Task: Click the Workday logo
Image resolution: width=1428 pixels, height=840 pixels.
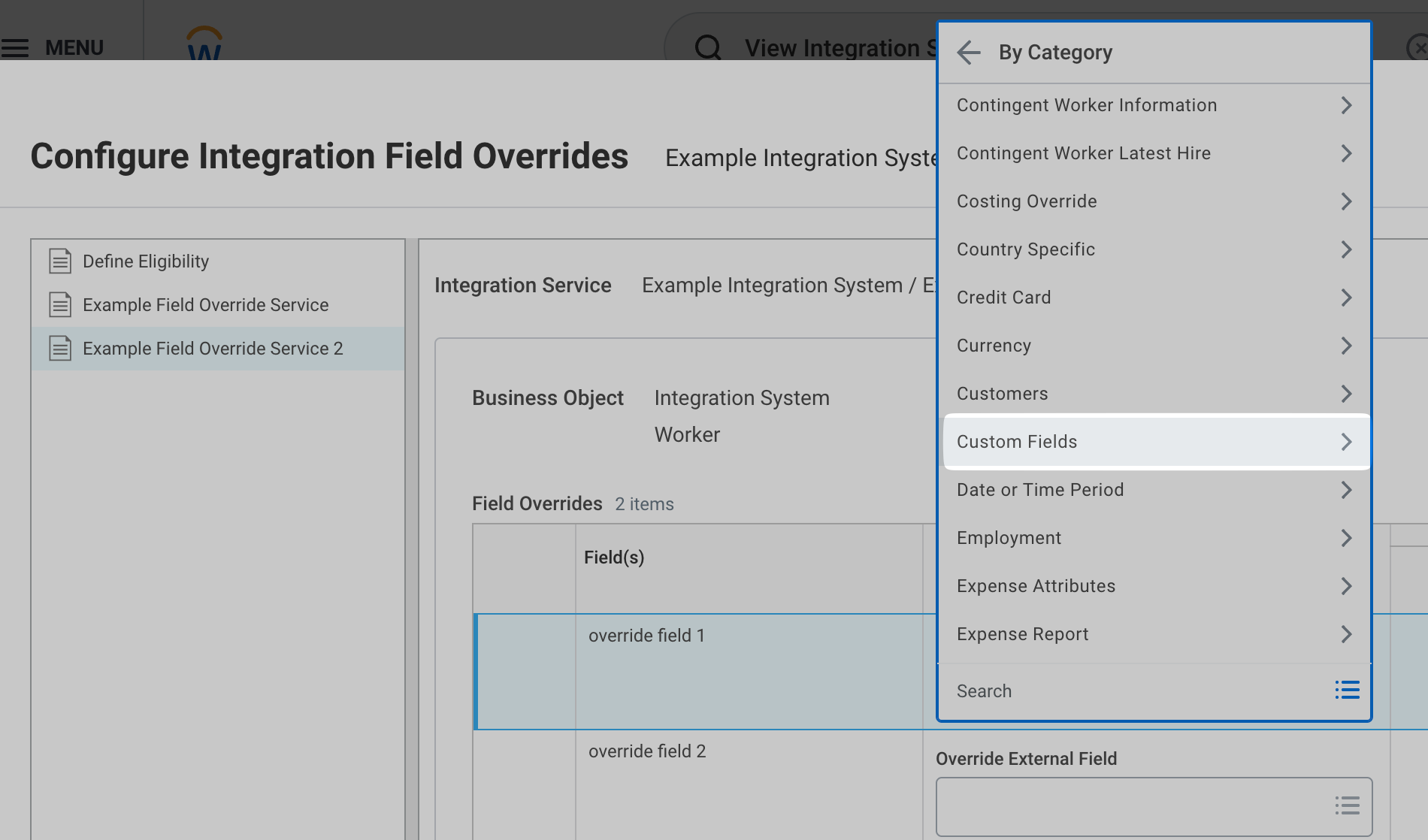Action: (204, 44)
